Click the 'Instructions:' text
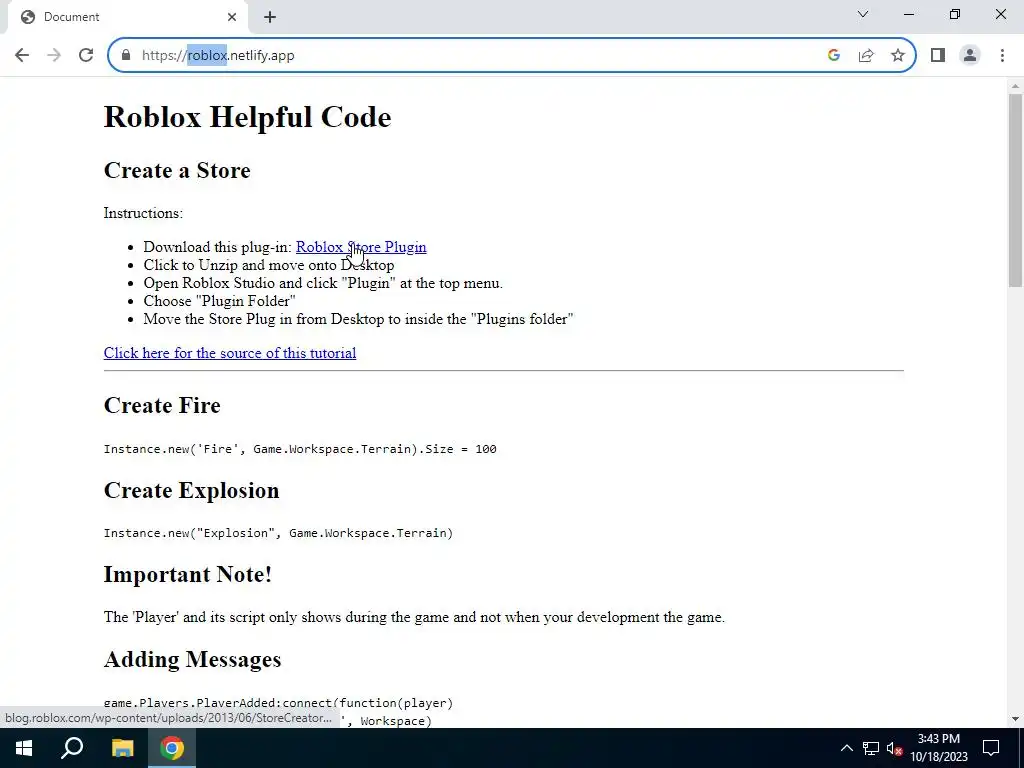This screenshot has width=1024, height=768. click(x=143, y=213)
